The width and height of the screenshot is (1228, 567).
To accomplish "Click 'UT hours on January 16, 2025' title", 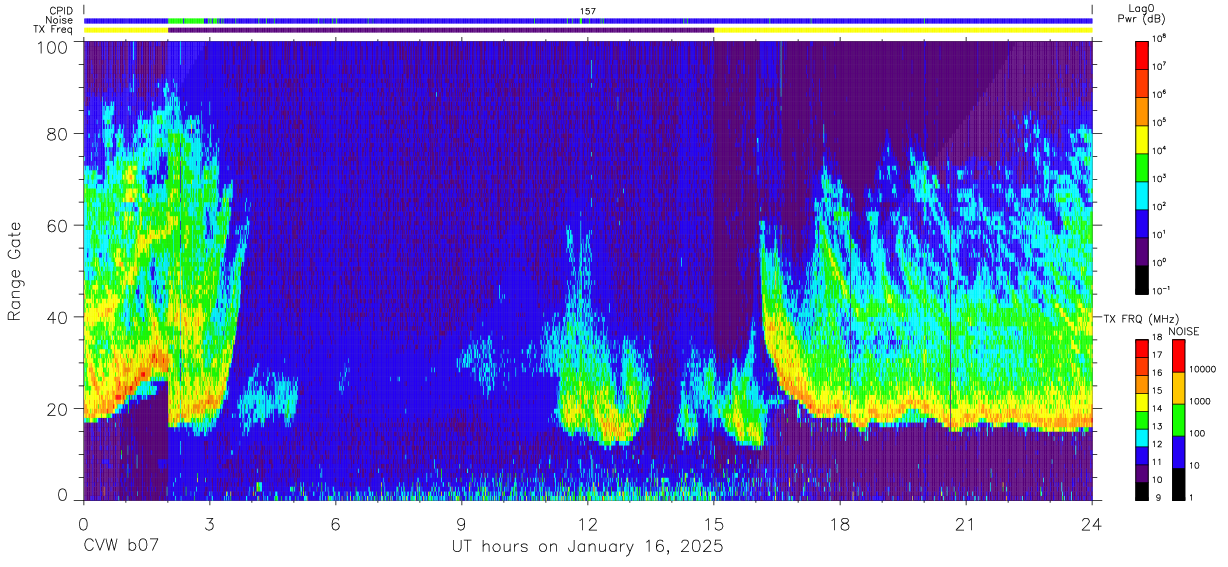I will (x=588, y=547).
